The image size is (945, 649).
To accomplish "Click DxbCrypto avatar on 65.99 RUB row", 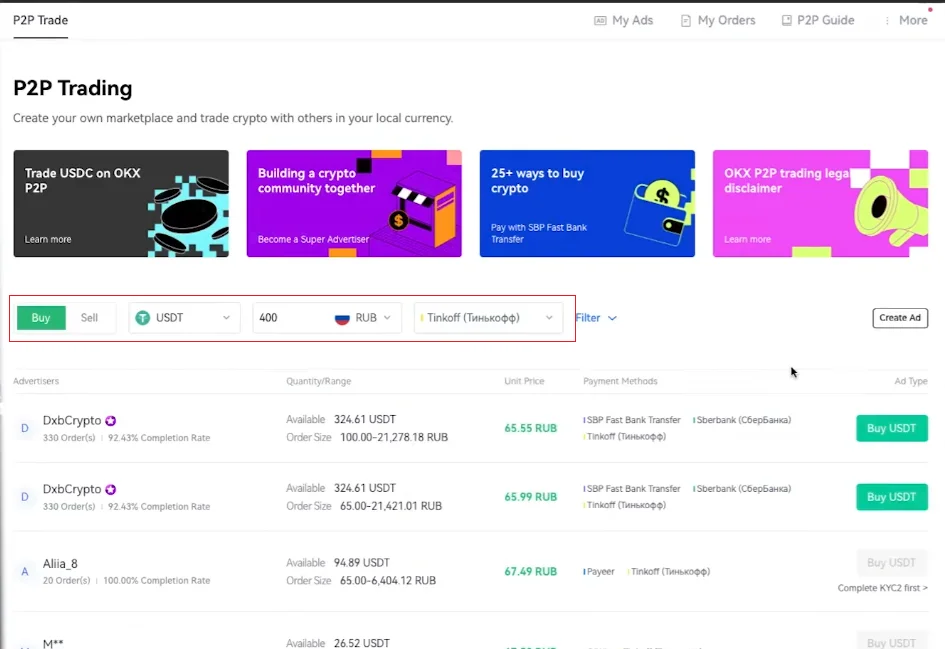I will click(25, 497).
